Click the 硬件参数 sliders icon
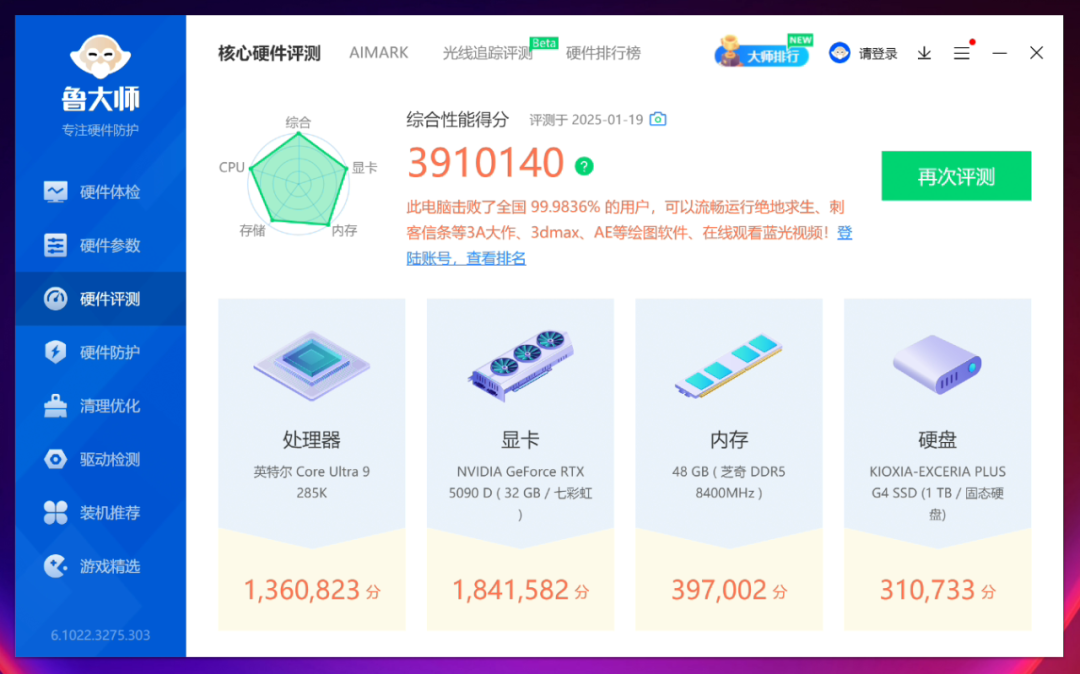 [x=55, y=245]
